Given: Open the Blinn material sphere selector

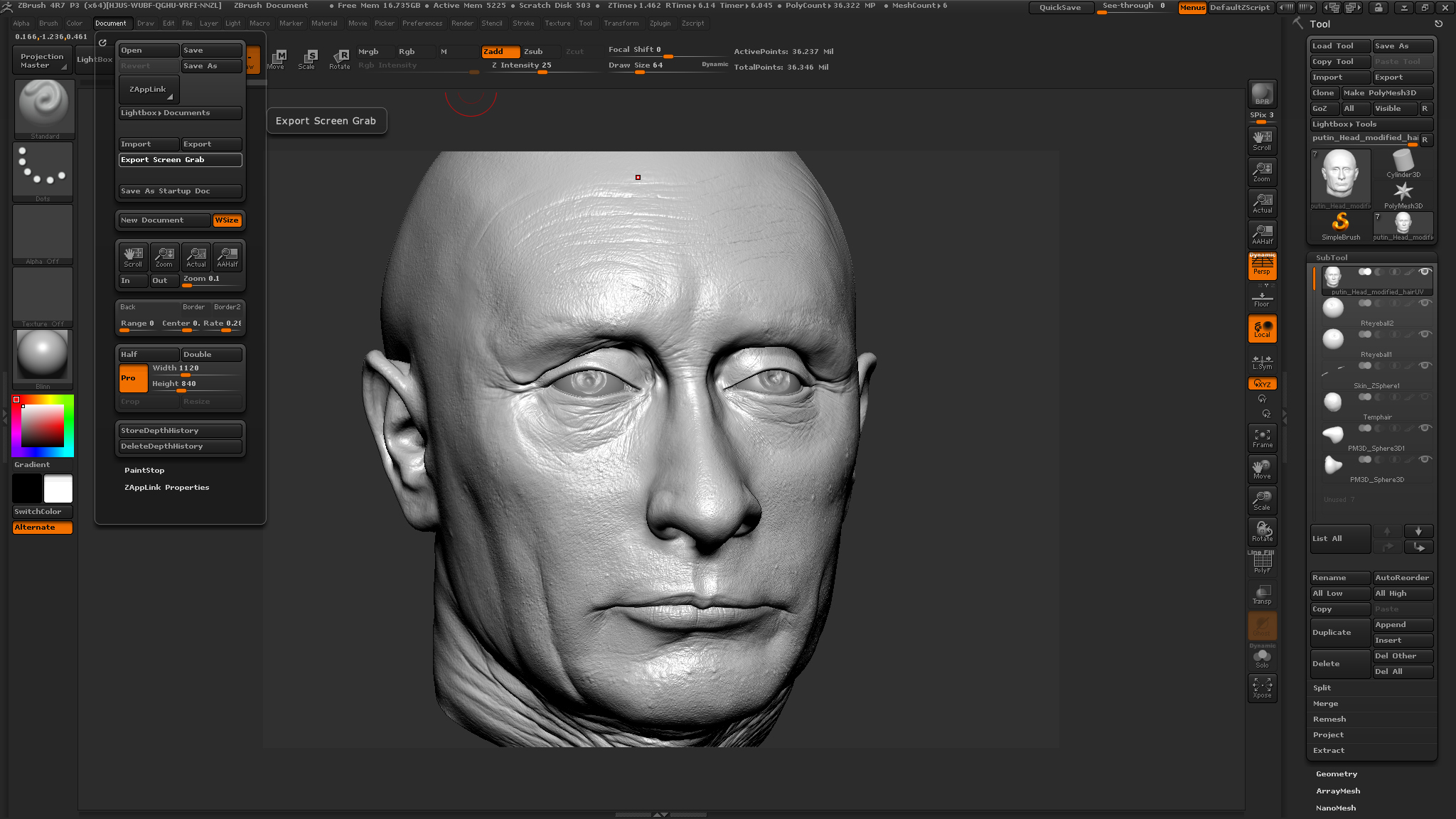Looking at the screenshot, I should point(43,359).
